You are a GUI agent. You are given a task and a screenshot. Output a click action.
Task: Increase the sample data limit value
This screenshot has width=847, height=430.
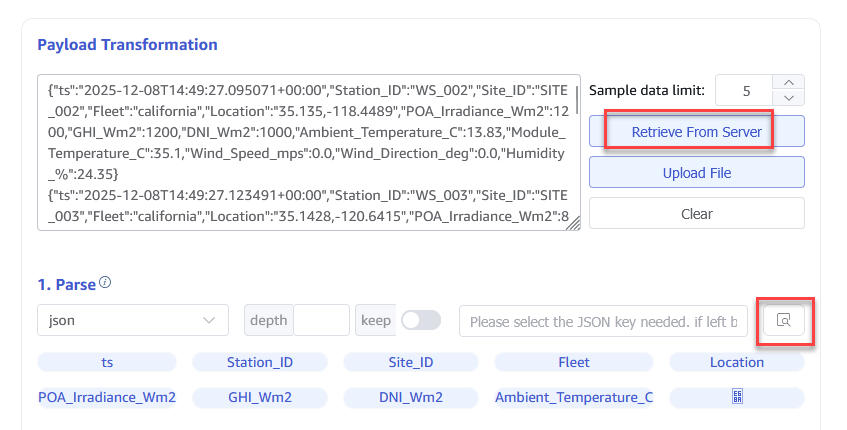coord(789,83)
